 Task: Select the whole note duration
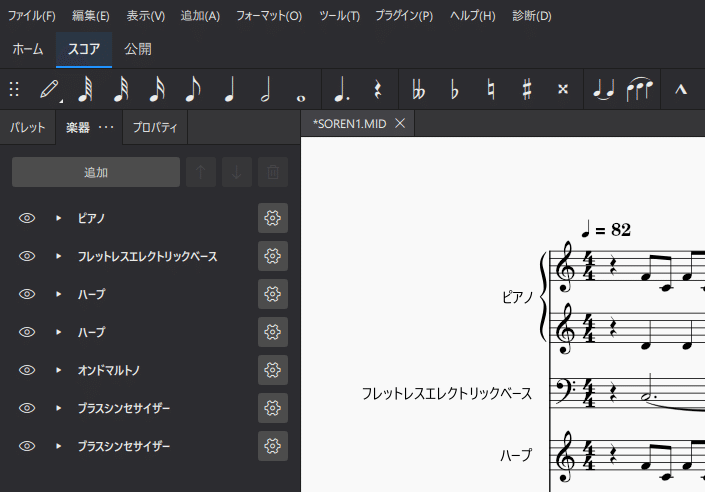[x=301, y=98]
